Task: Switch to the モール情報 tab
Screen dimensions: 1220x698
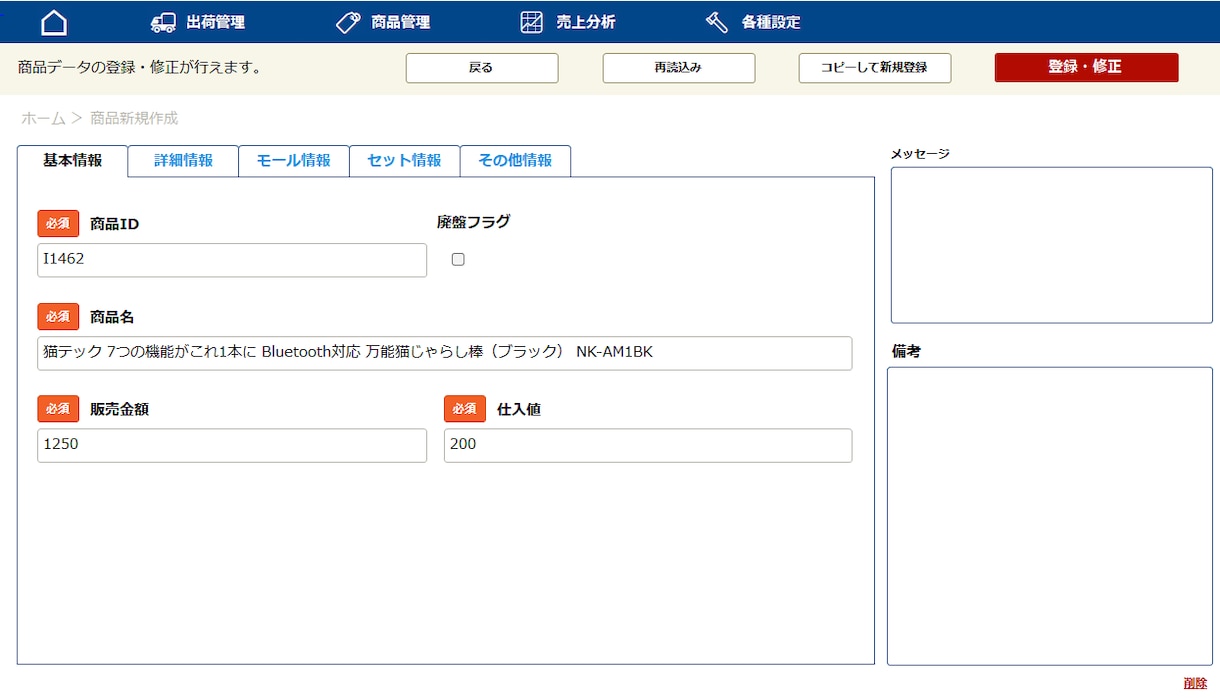Action: (x=294, y=161)
